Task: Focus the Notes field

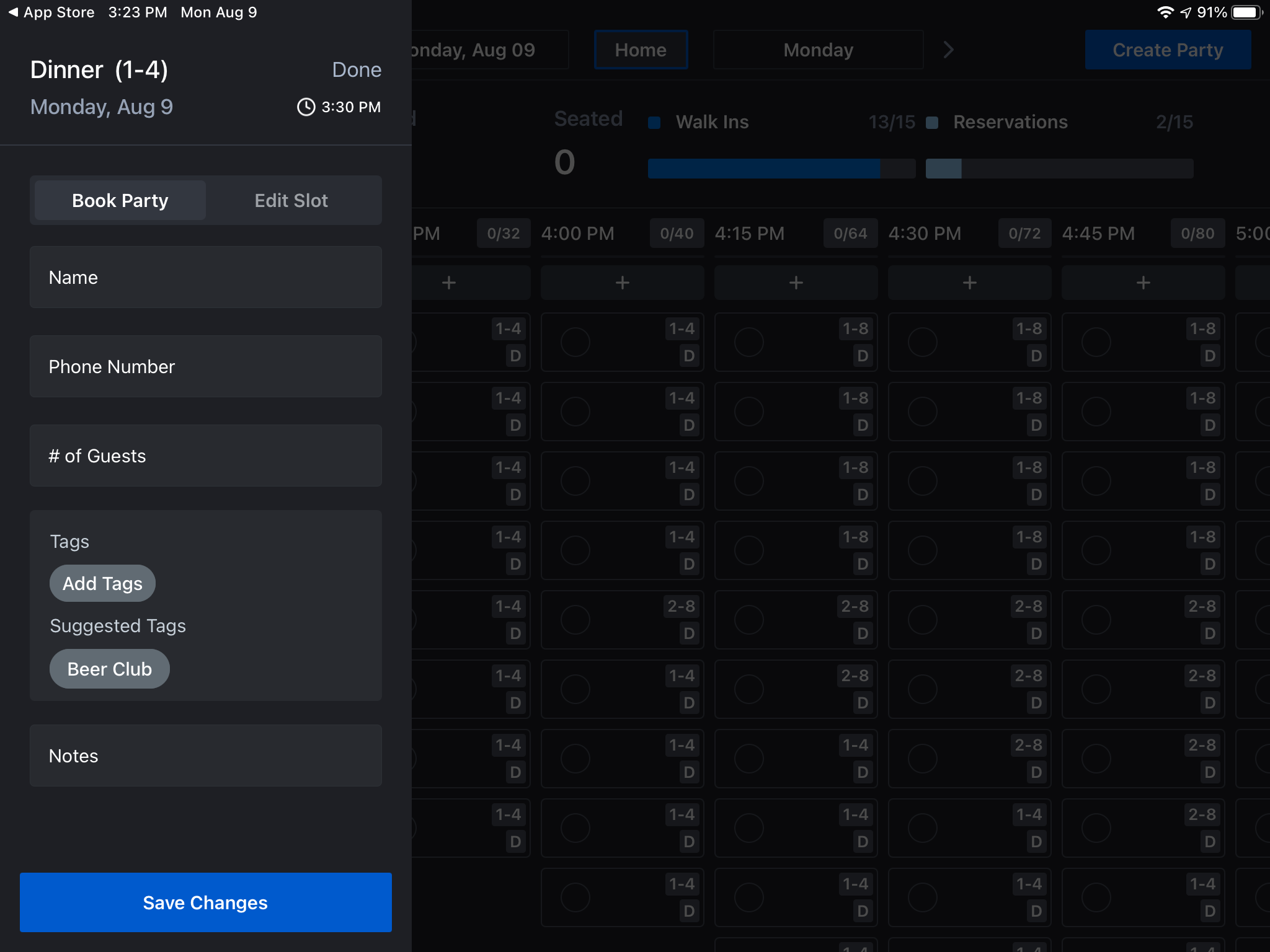Action: (x=206, y=756)
